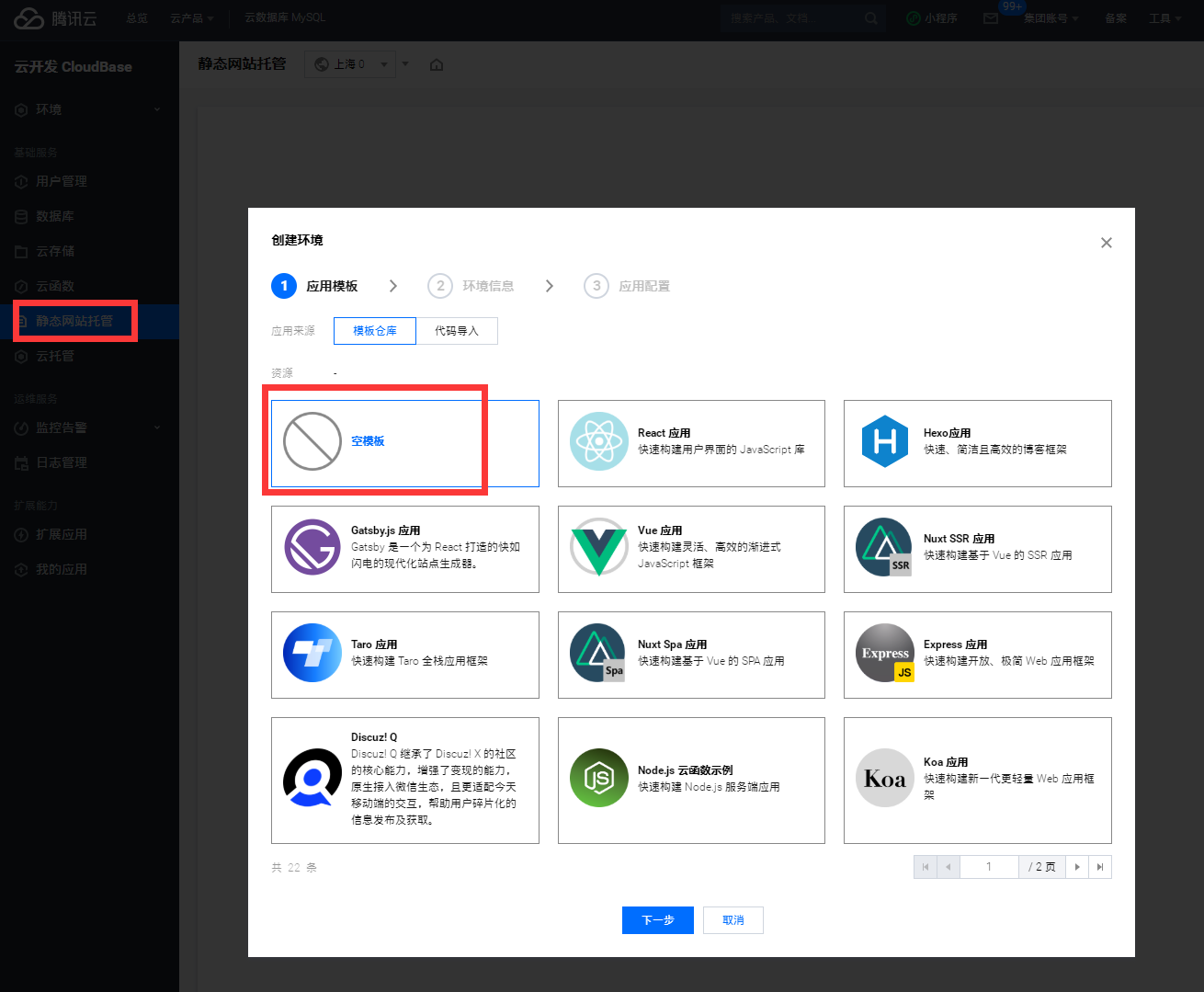Choose the Vue 应用 logo icon
The width and height of the screenshot is (1204, 992).
pos(599,547)
